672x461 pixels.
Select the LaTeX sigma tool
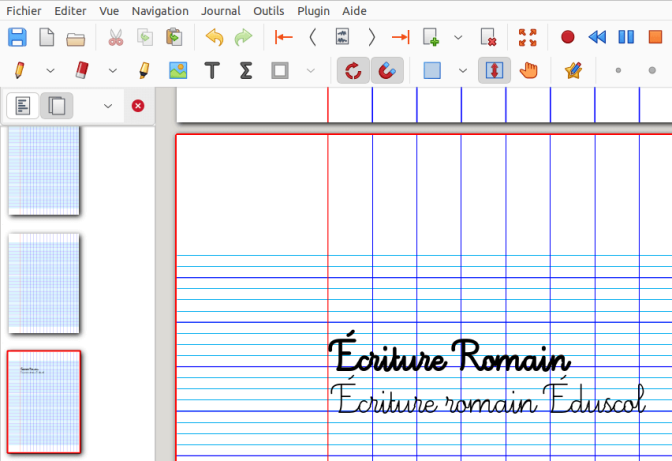[x=246, y=70]
